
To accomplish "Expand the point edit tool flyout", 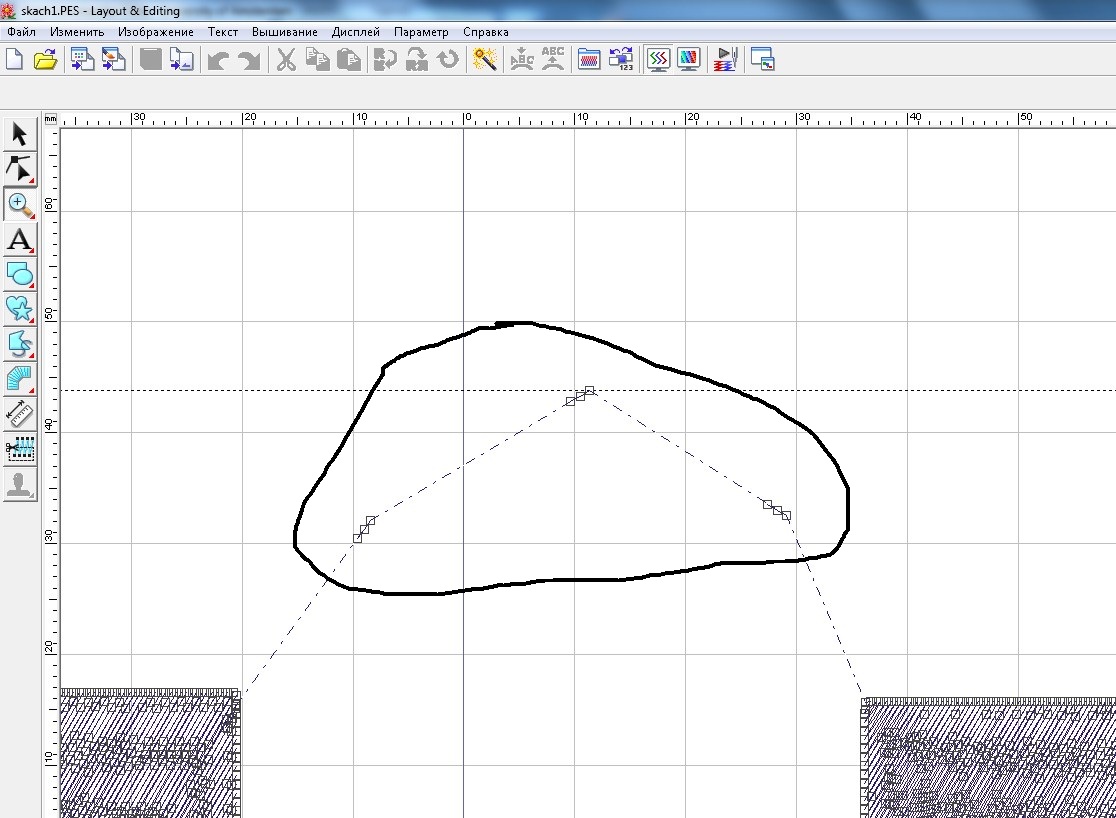I will click(x=20, y=169).
